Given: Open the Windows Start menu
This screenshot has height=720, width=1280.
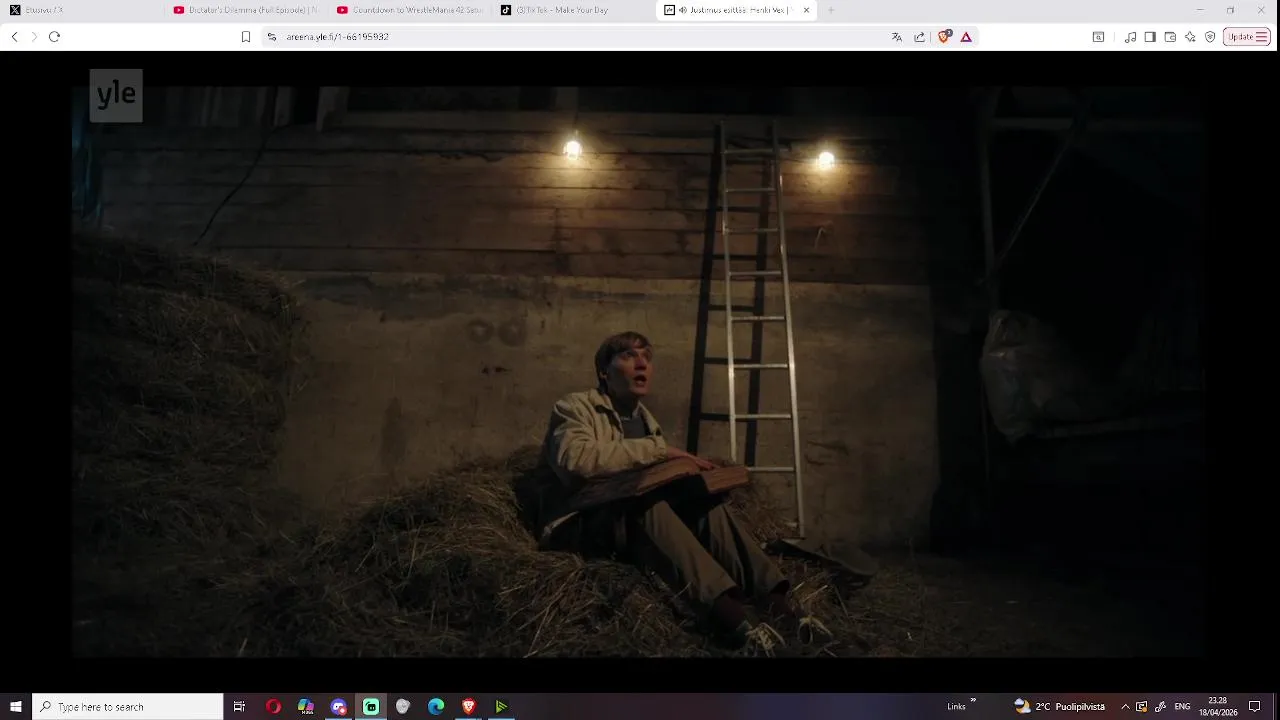Looking at the screenshot, I should [15, 706].
